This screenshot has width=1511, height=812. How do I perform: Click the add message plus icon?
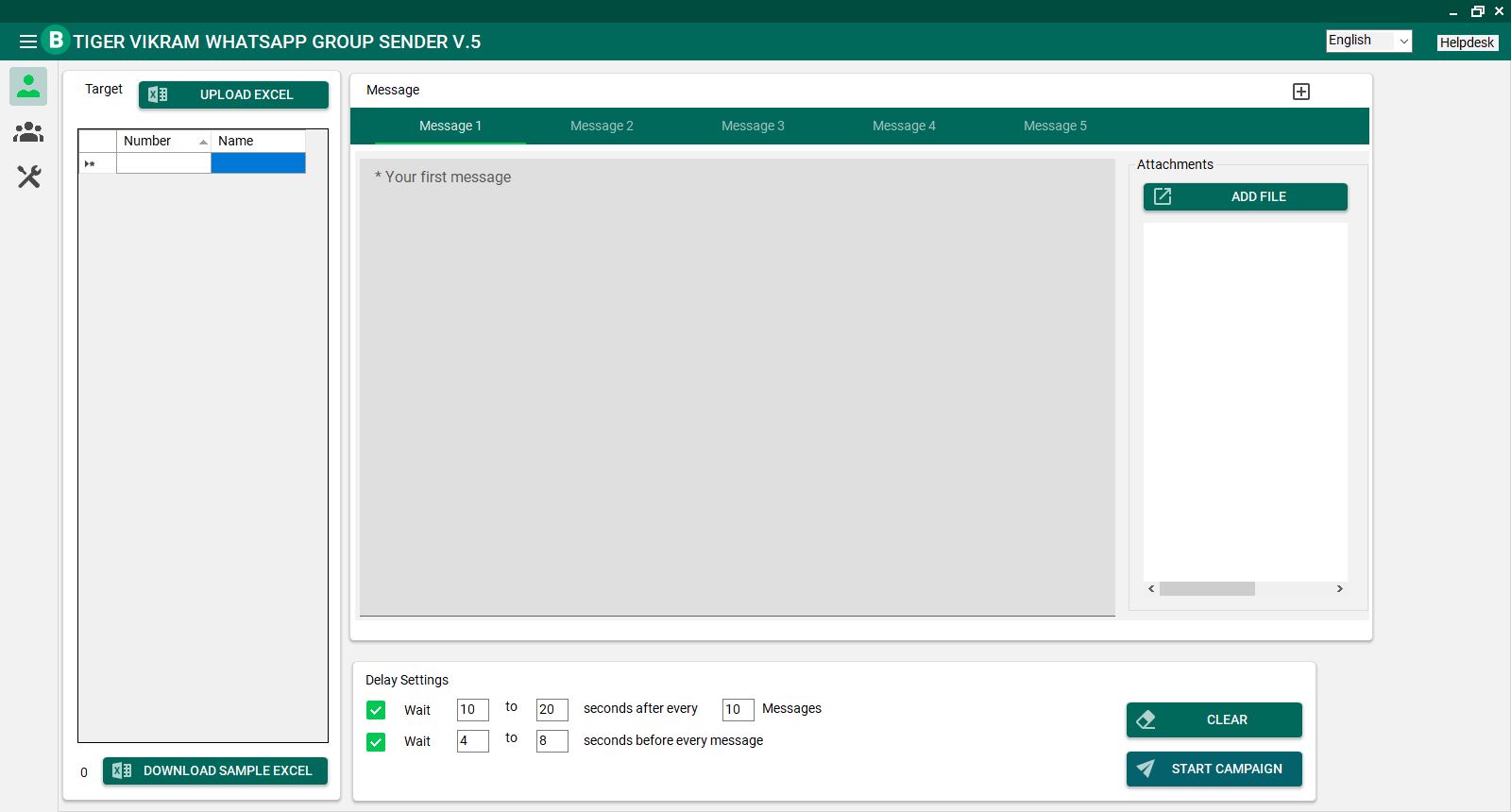(1301, 92)
